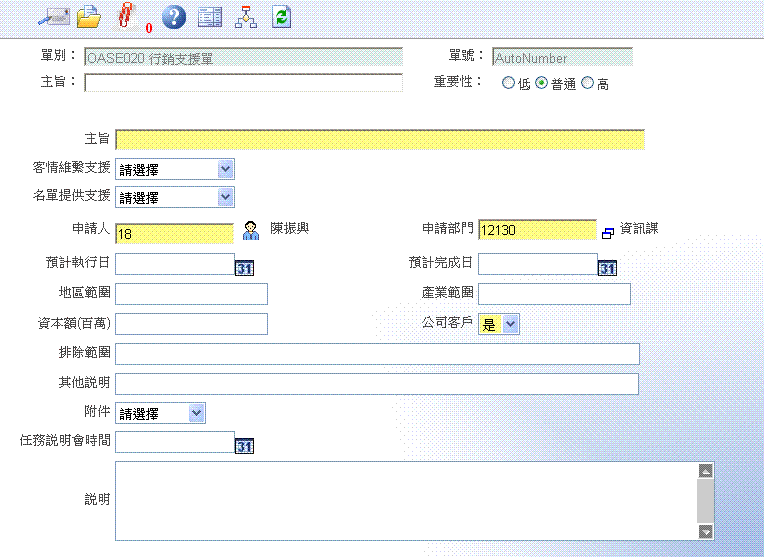Open the folder icon in toolbar
The width and height of the screenshot is (764, 557).
[x=89, y=16]
